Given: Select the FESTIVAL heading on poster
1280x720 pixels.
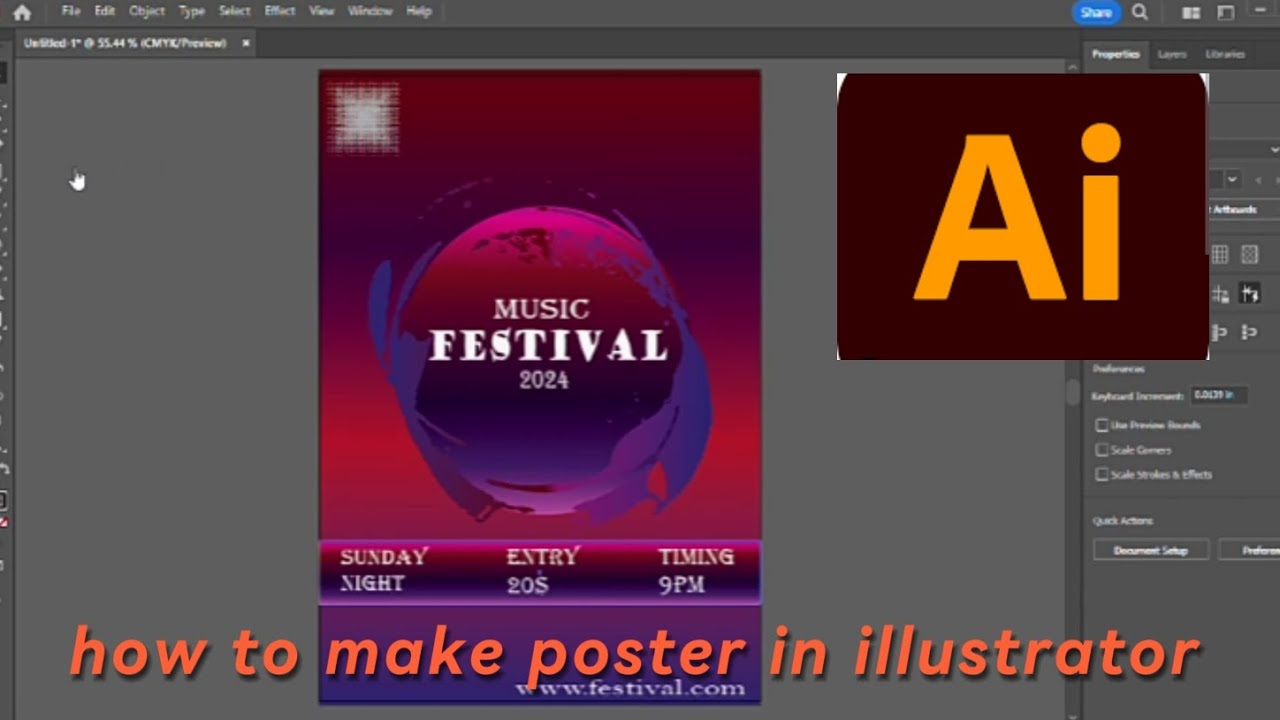Looking at the screenshot, I should [548, 346].
